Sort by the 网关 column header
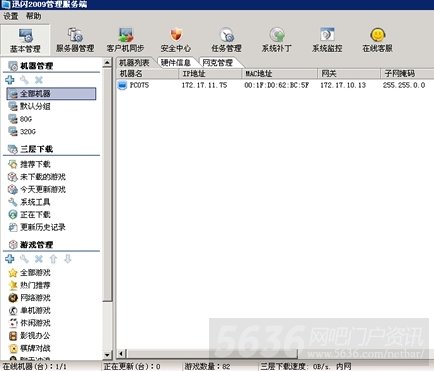 point(349,74)
